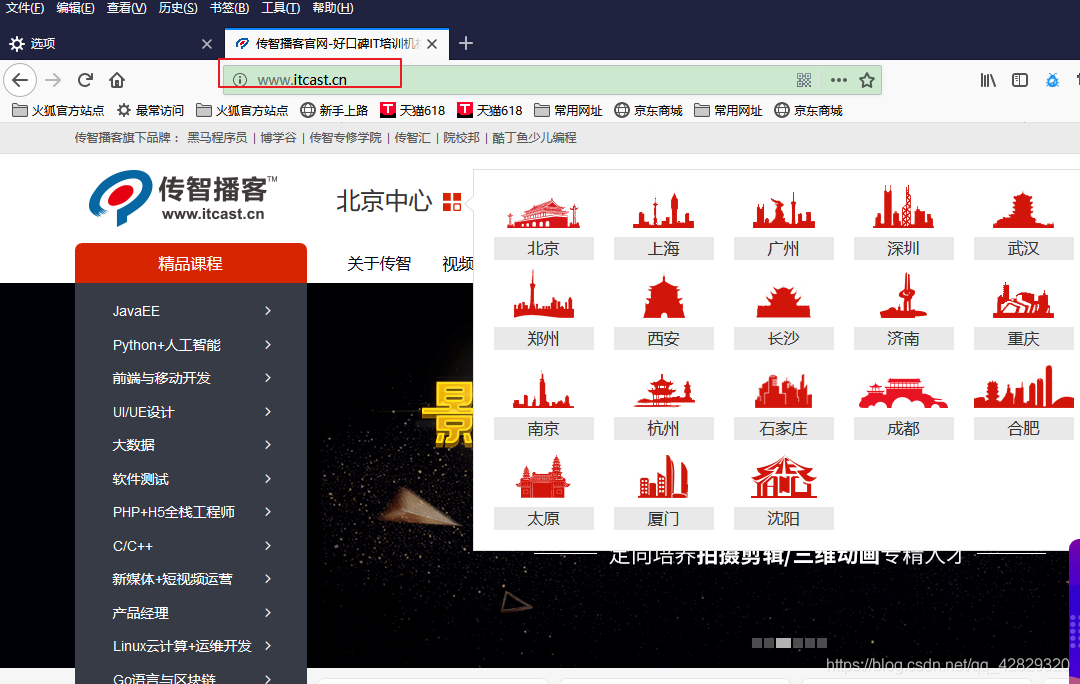This screenshot has width=1080, height=684.
Task: Switch to the 选项 tab
Action: (x=110, y=43)
